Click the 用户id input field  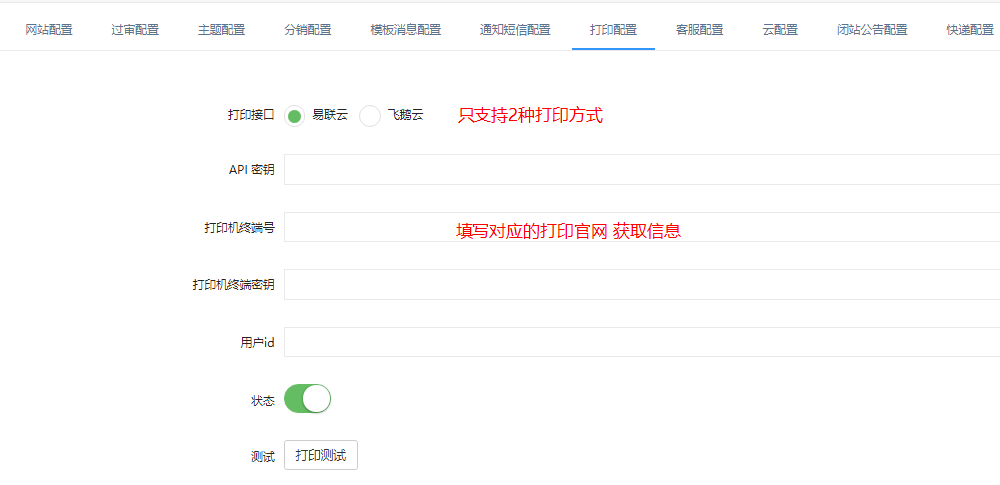tap(642, 342)
